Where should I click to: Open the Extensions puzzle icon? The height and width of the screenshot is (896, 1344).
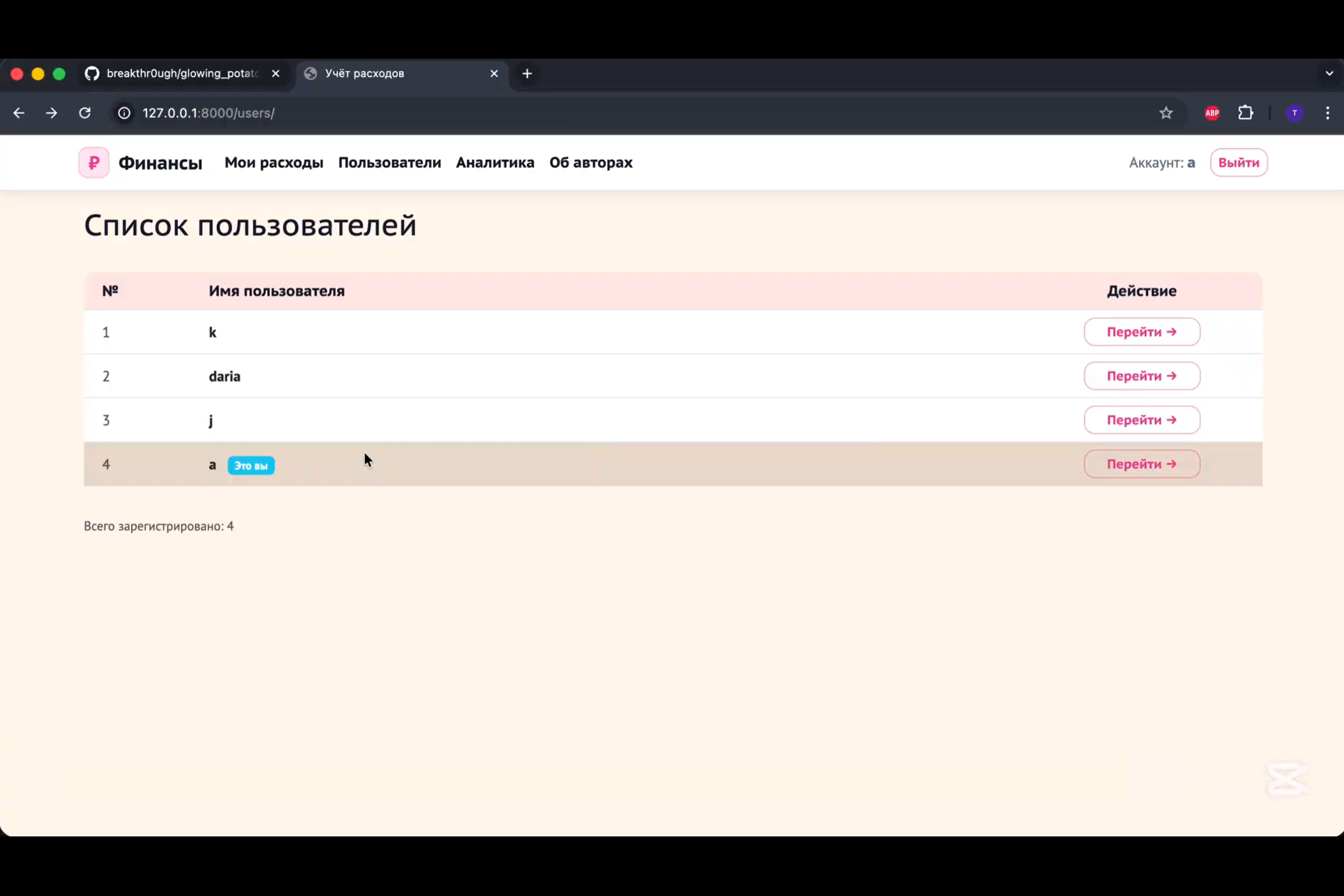pyautogui.click(x=1246, y=113)
